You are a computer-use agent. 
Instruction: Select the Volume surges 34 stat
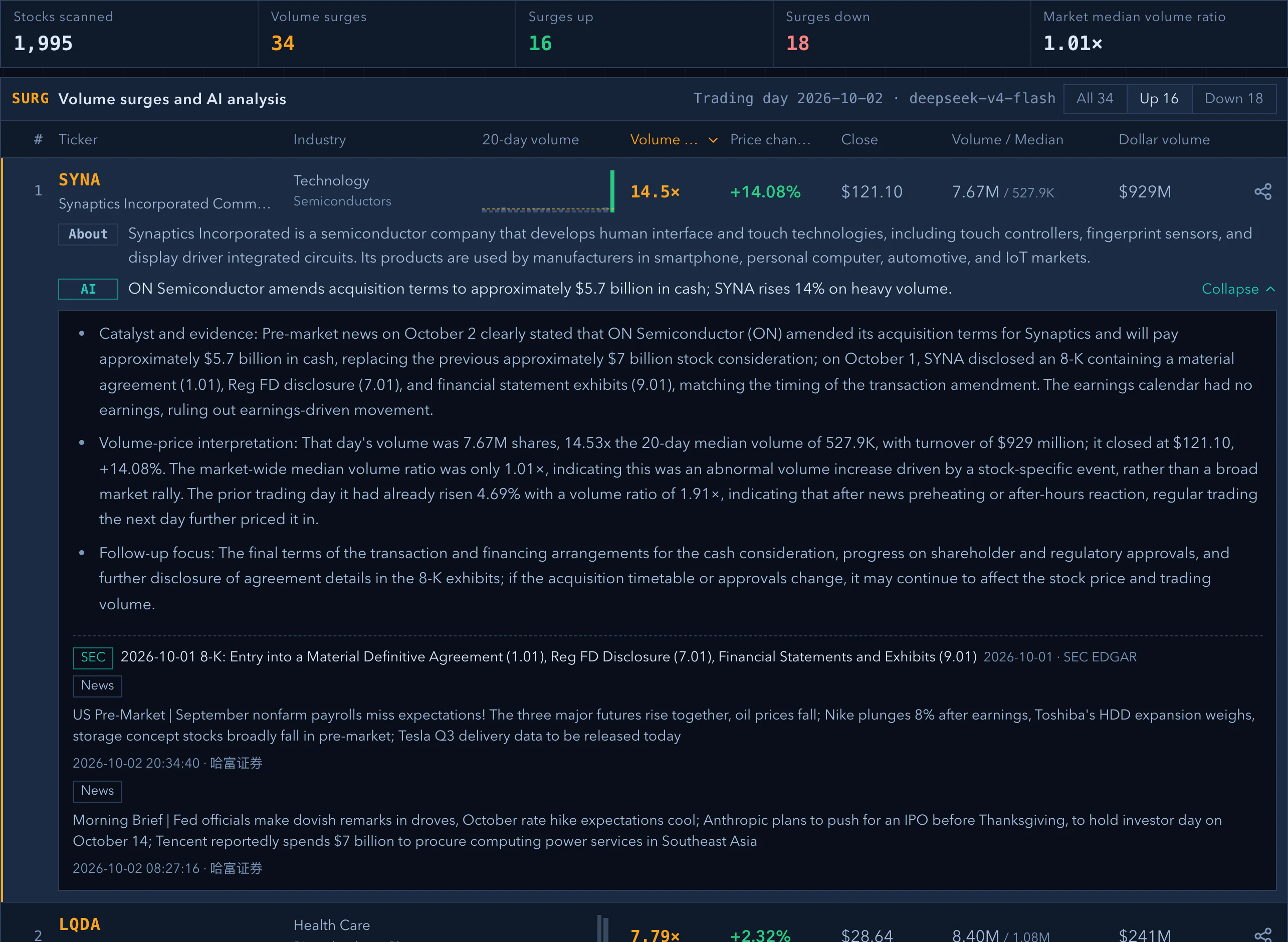283,43
